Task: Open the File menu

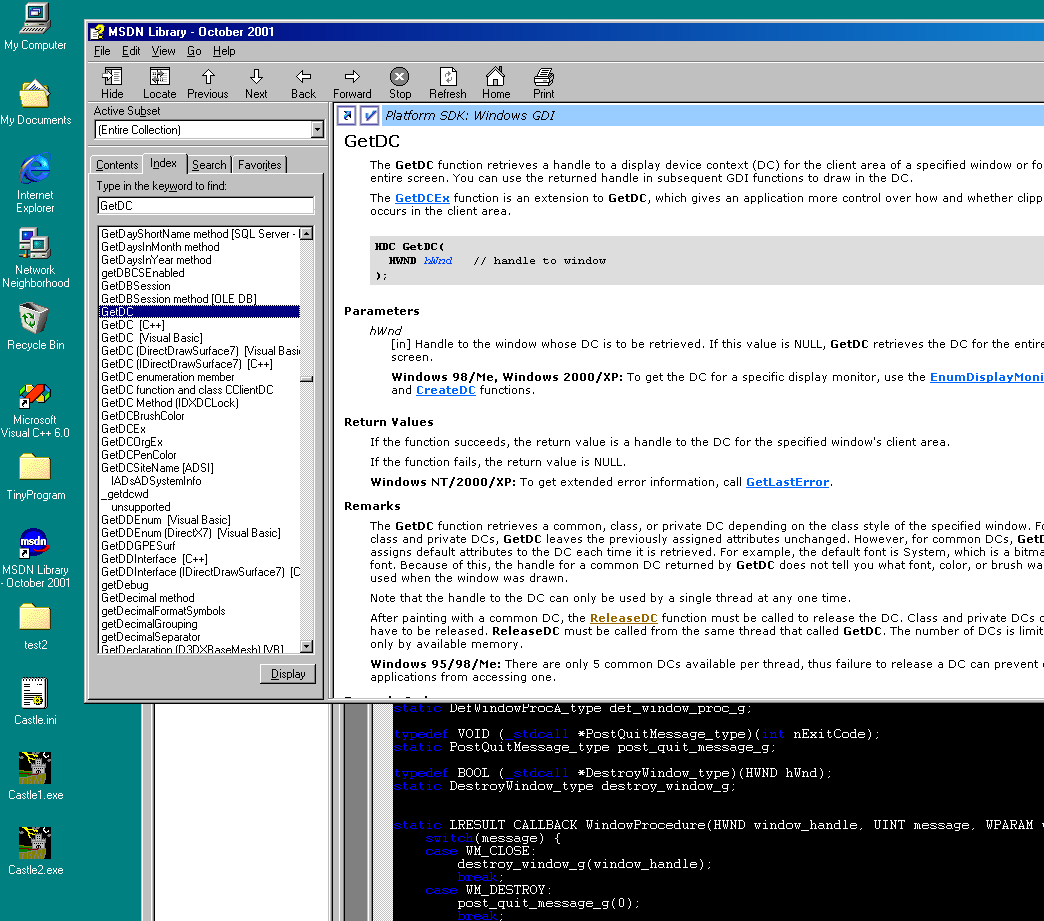Action: click(x=102, y=51)
